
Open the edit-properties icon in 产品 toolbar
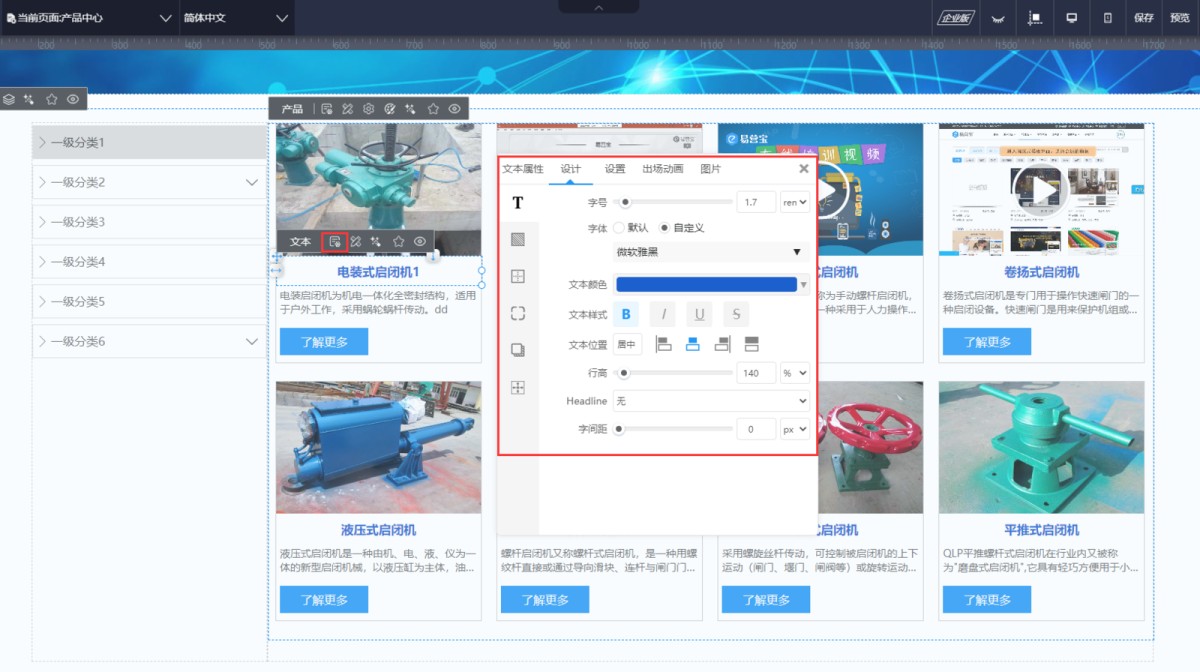point(326,108)
